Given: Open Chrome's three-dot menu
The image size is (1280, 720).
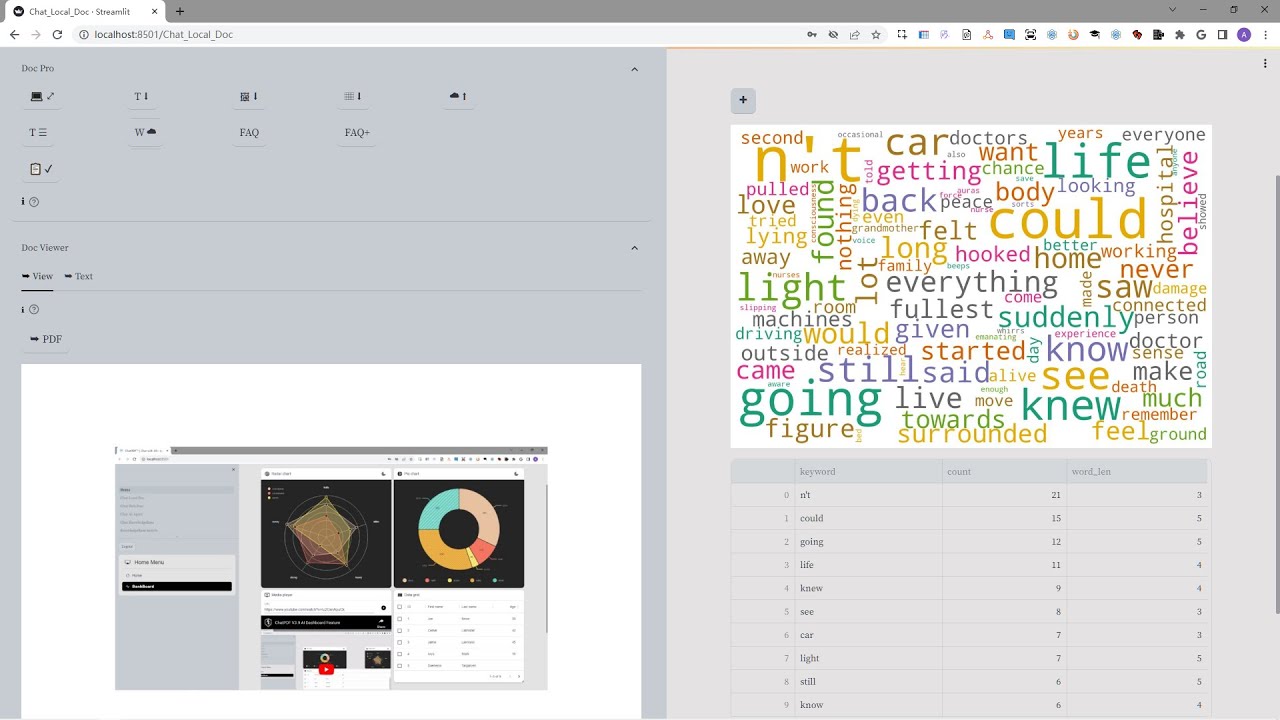Looking at the screenshot, I should pyautogui.click(x=1266, y=34).
